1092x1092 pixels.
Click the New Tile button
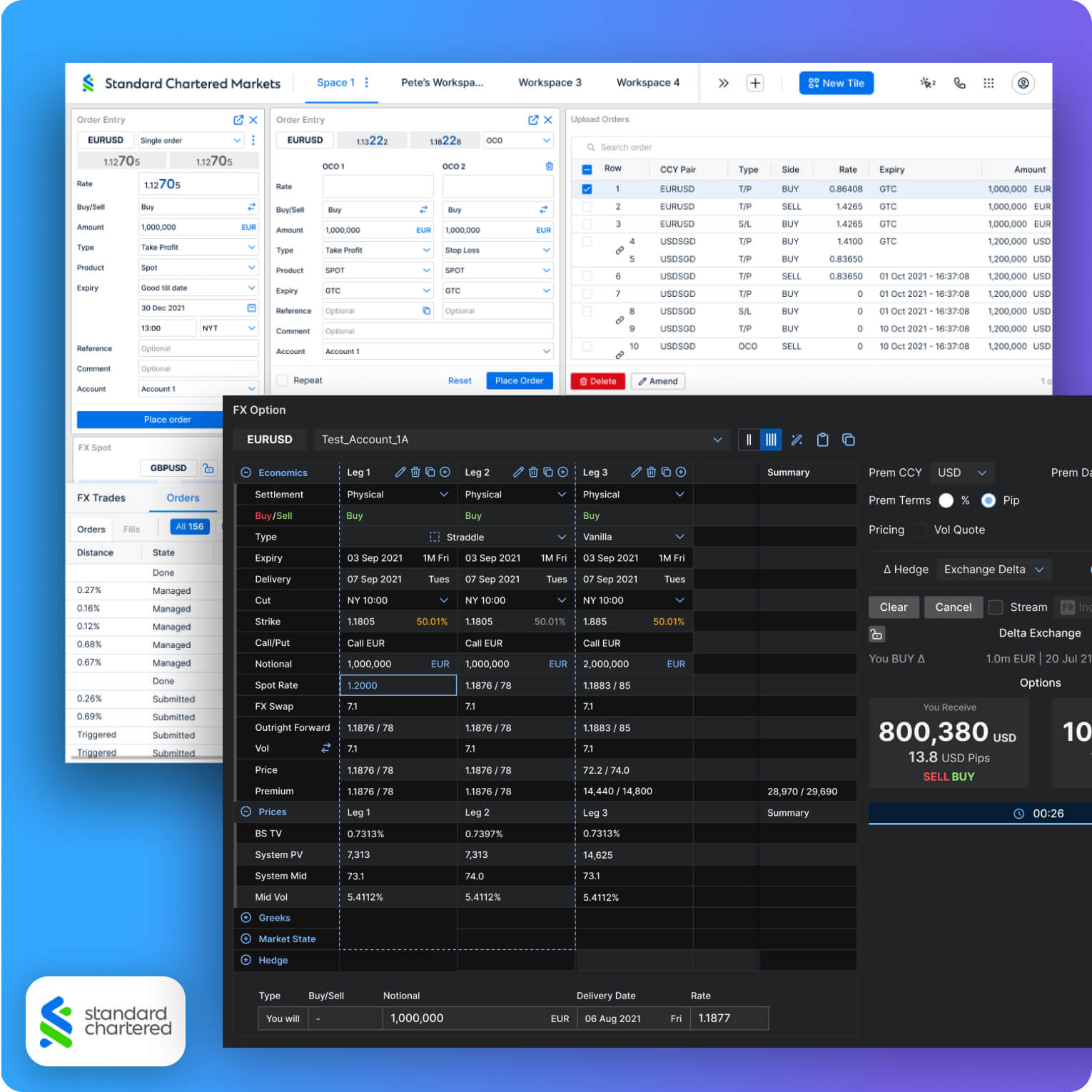point(836,84)
